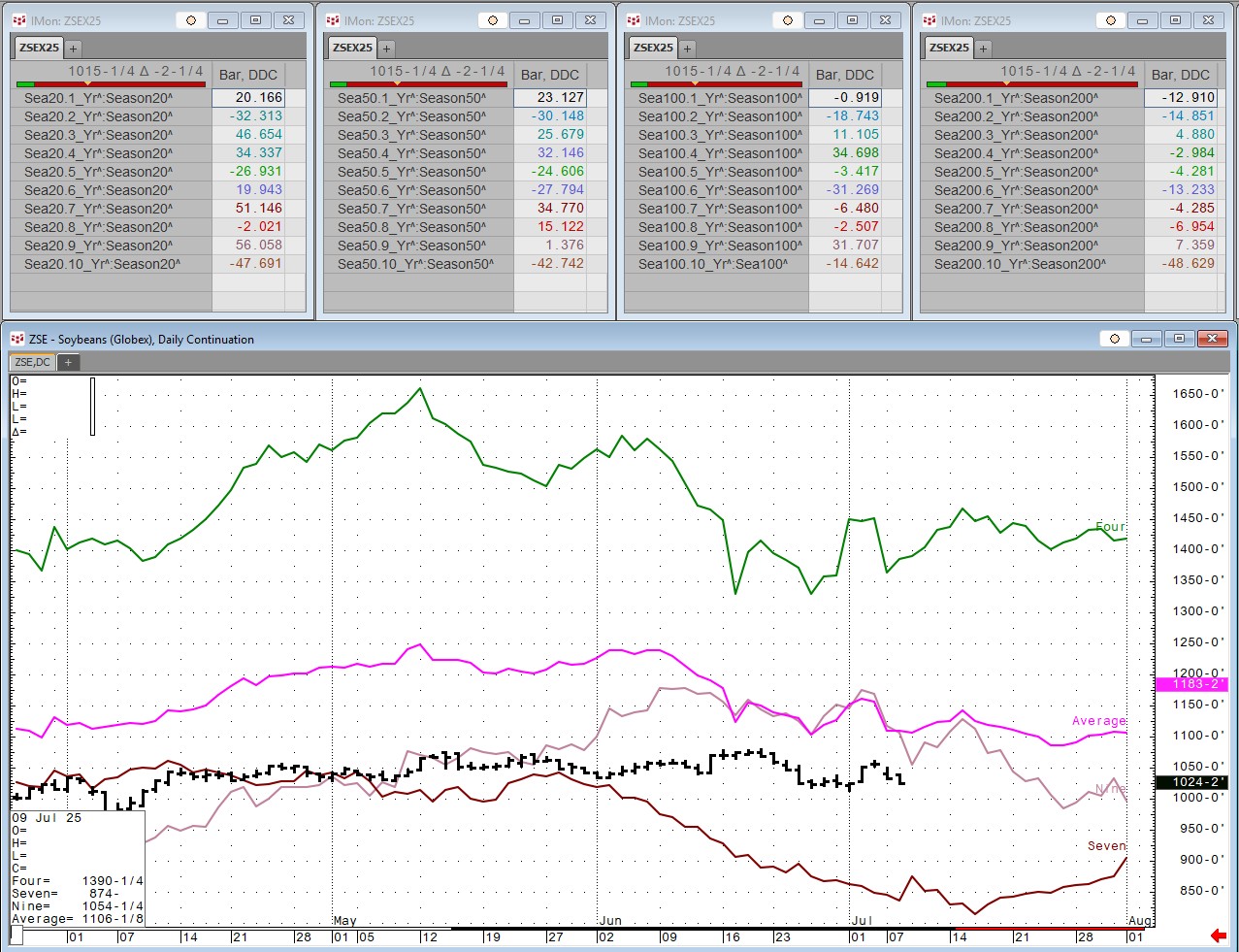
Task: Click the price range bar in Season100 monitor header
Action: click(x=715, y=84)
